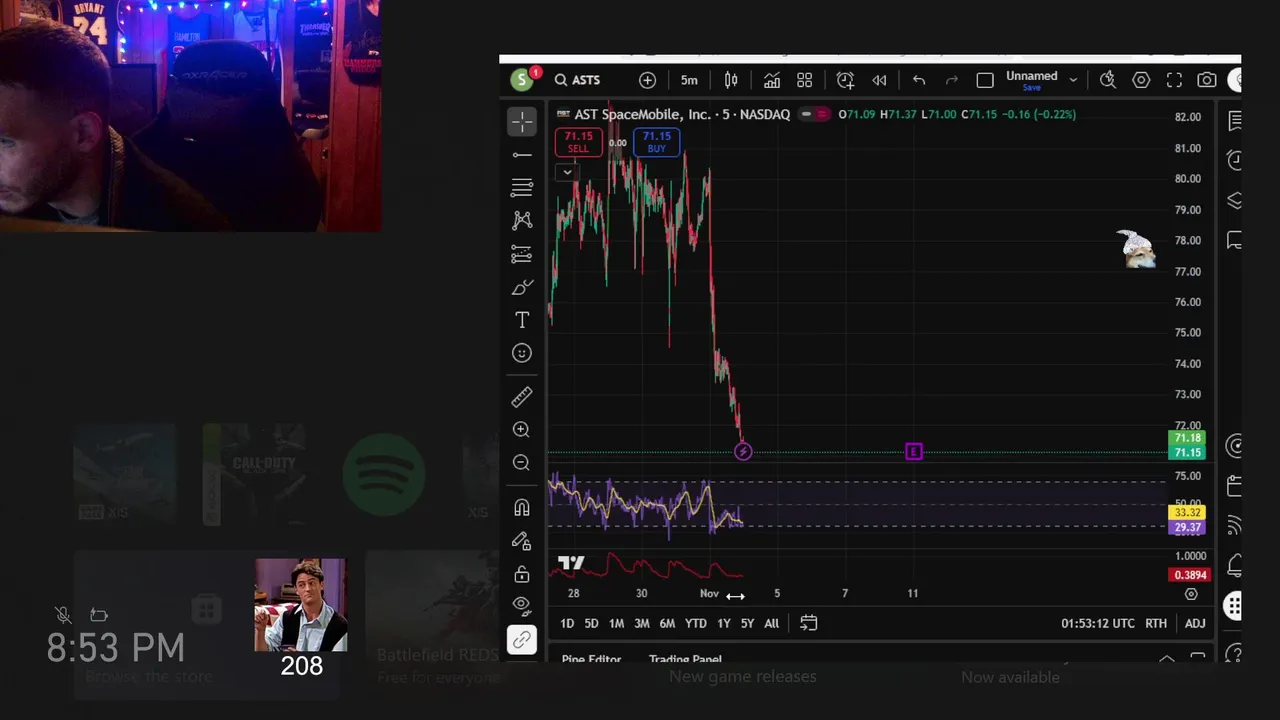Click the zoom out tool
The width and height of the screenshot is (1280, 720).
pyautogui.click(x=521, y=463)
